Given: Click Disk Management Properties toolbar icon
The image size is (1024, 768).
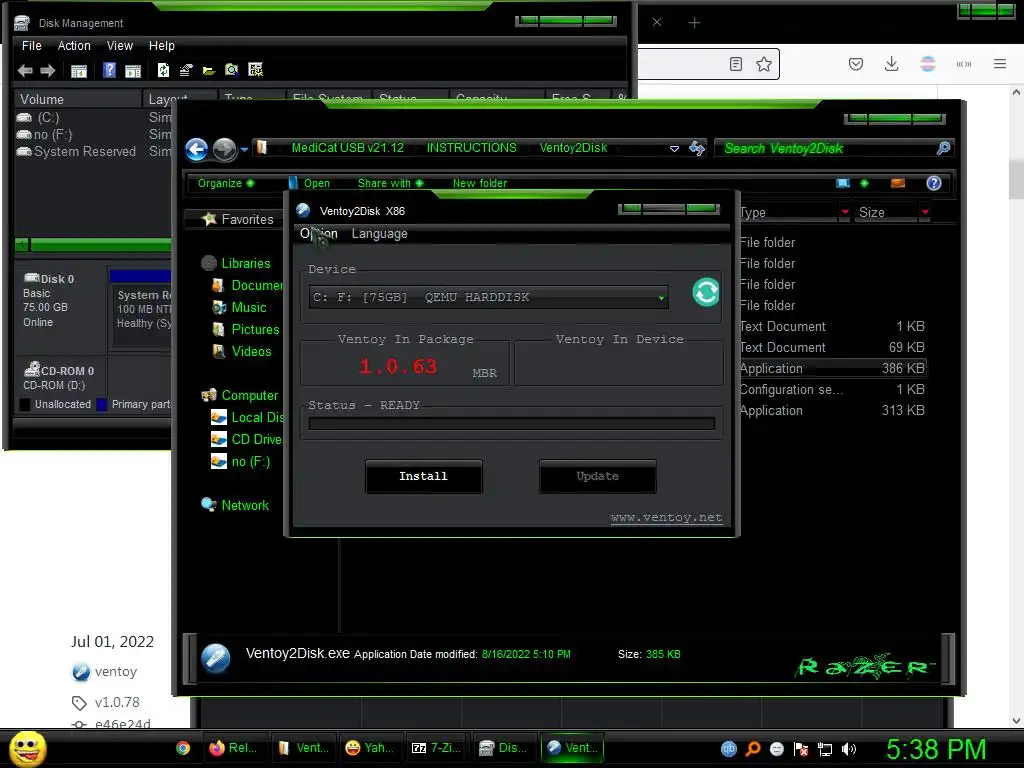Looking at the screenshot, I should pyautogui.click(x=186, y=71).
